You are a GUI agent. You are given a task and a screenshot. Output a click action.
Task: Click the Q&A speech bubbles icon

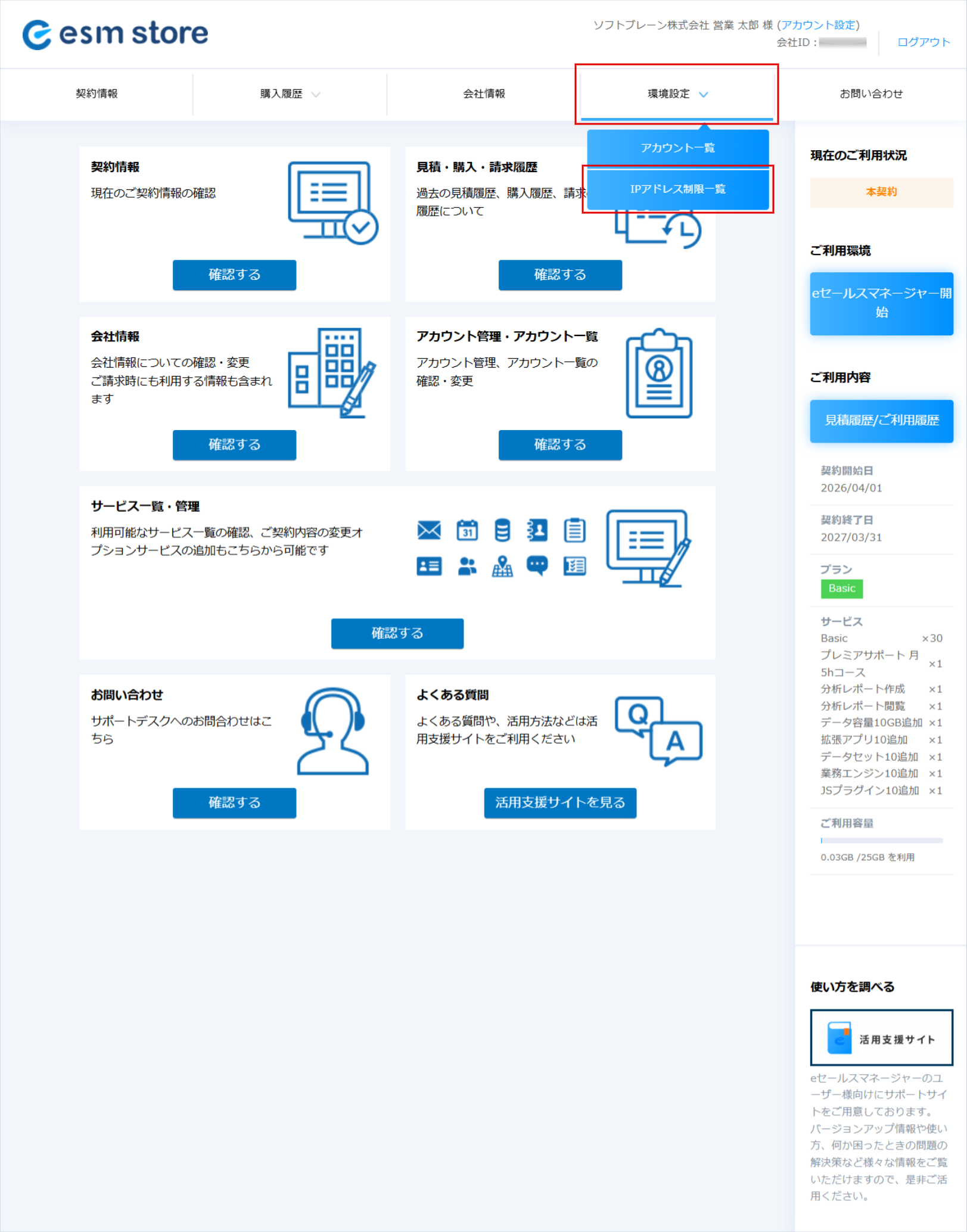pos(658,731)
